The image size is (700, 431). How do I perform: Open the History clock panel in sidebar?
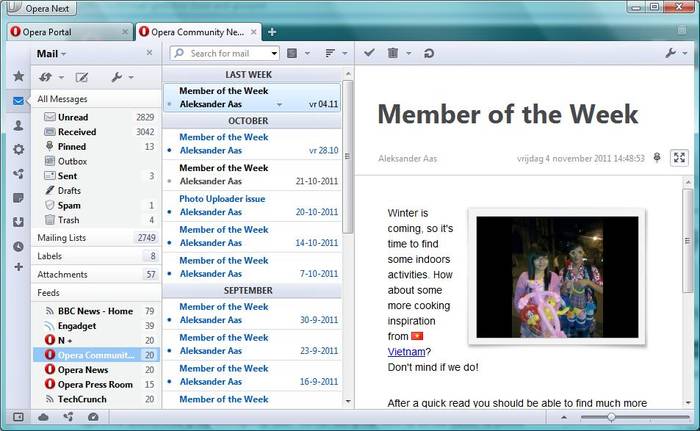[x=18, y=246]
